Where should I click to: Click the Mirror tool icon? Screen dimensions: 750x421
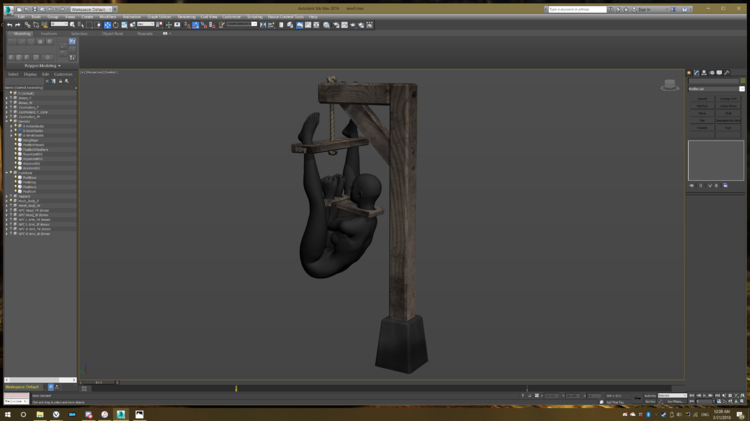tap(263, 25)
